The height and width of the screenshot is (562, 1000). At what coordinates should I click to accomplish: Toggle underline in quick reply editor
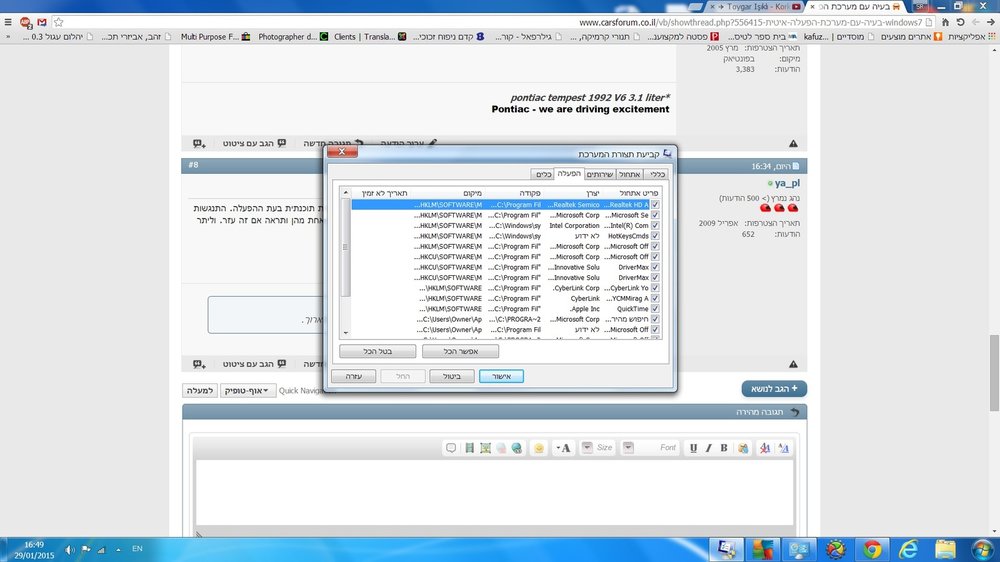pos(693,448)
